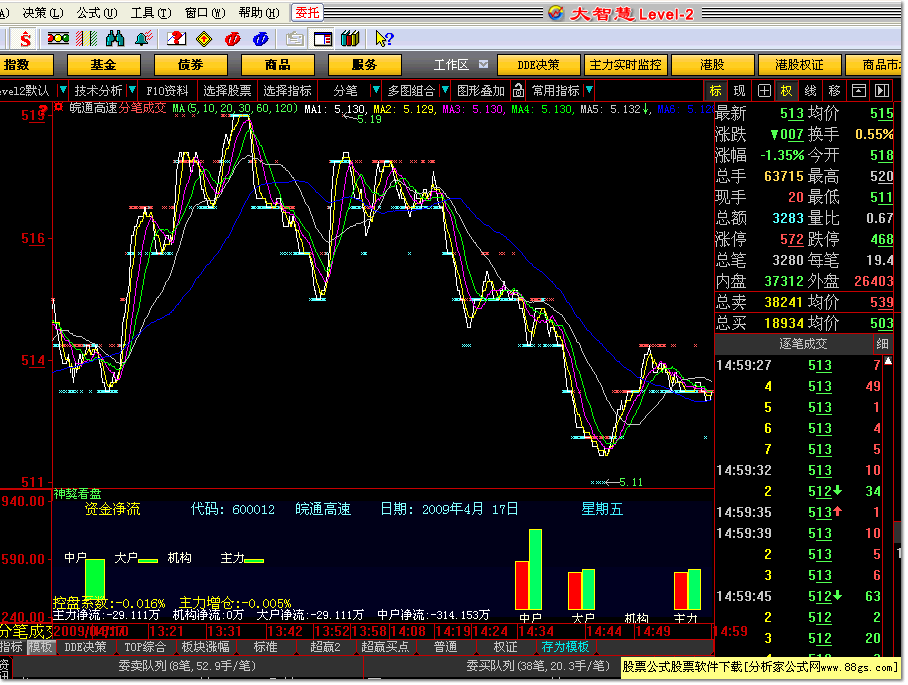Toggle the 标 indicator button
Screen dimensions: 908x685
pos(716,91)
